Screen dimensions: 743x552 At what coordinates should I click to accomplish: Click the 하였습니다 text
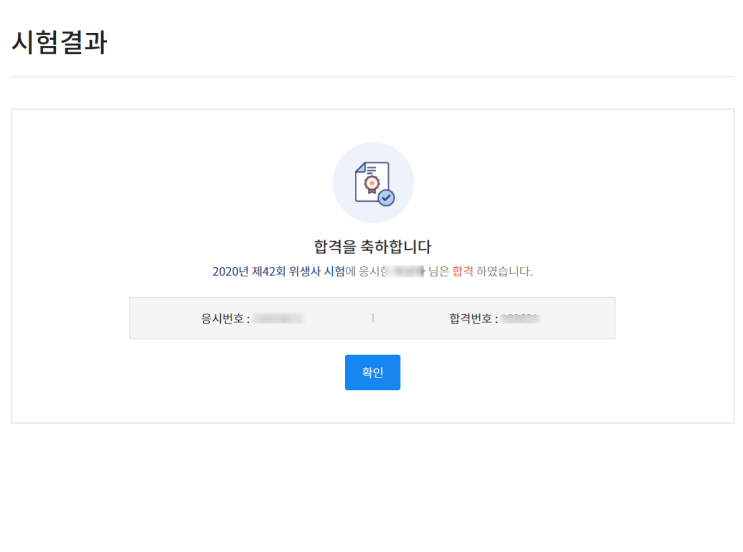point(504,271)
